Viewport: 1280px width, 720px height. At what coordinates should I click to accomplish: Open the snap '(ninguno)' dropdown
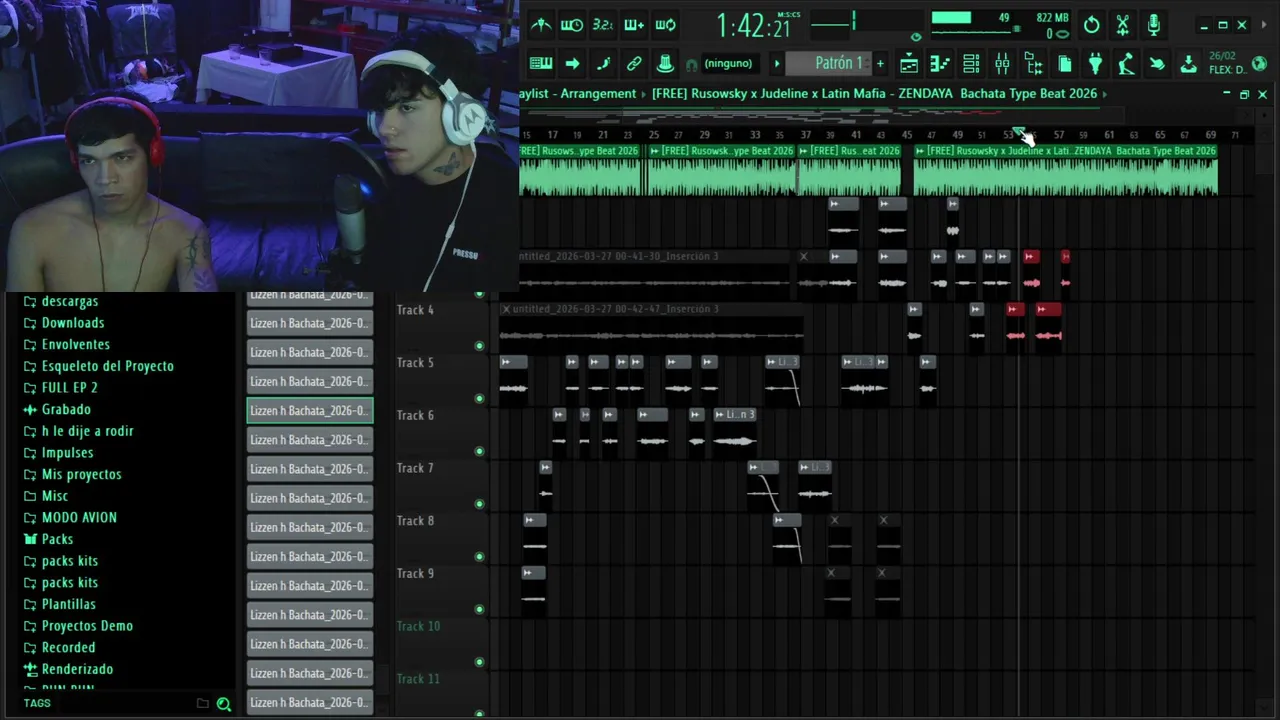pos(728,63)
